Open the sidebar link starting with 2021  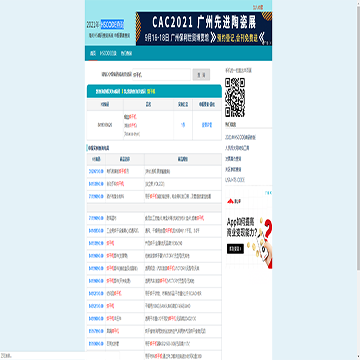coord(240,137)
